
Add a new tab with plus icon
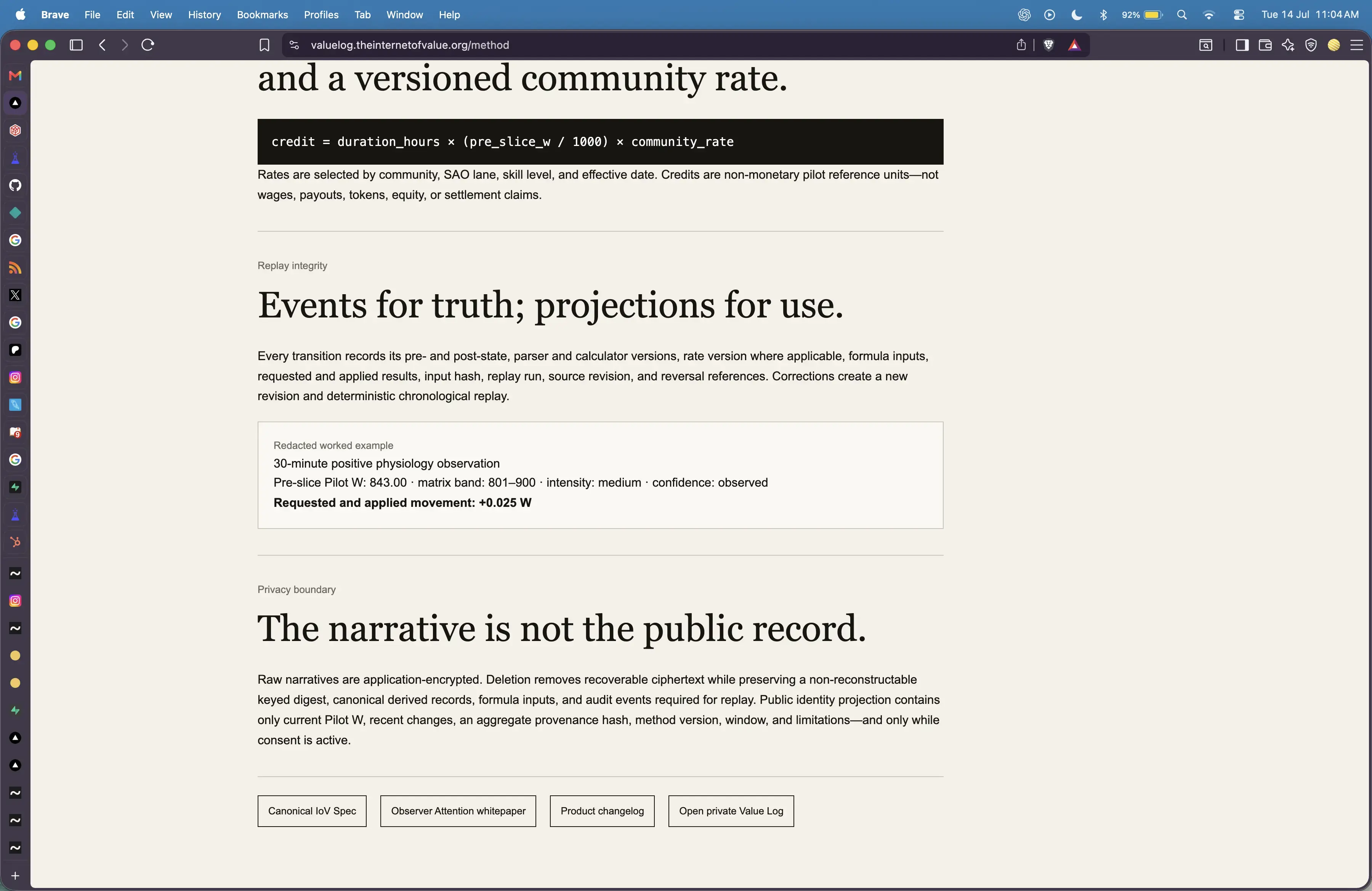click(x=16, y=875)
